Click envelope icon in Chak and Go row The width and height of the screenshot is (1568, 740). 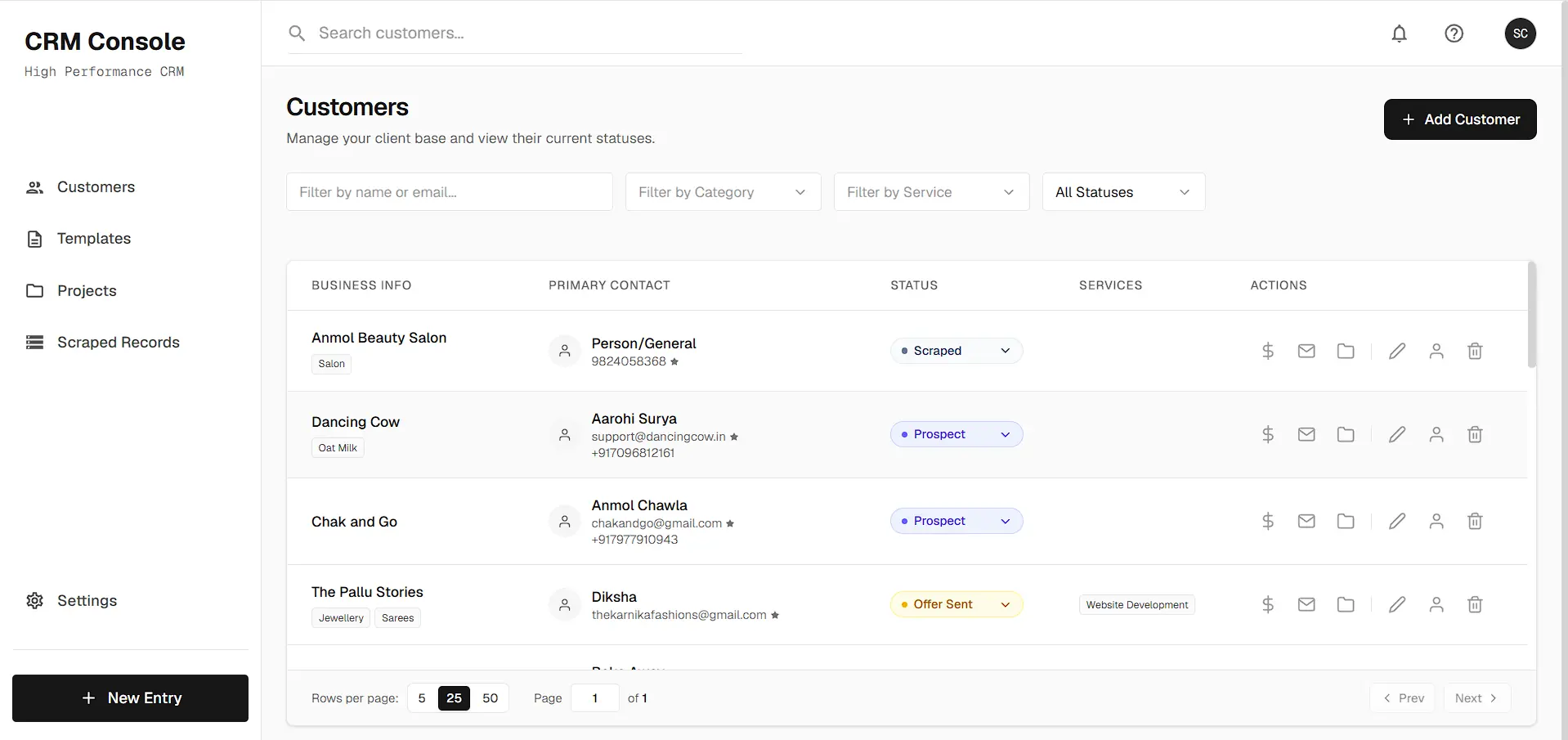click(1306, 521)
